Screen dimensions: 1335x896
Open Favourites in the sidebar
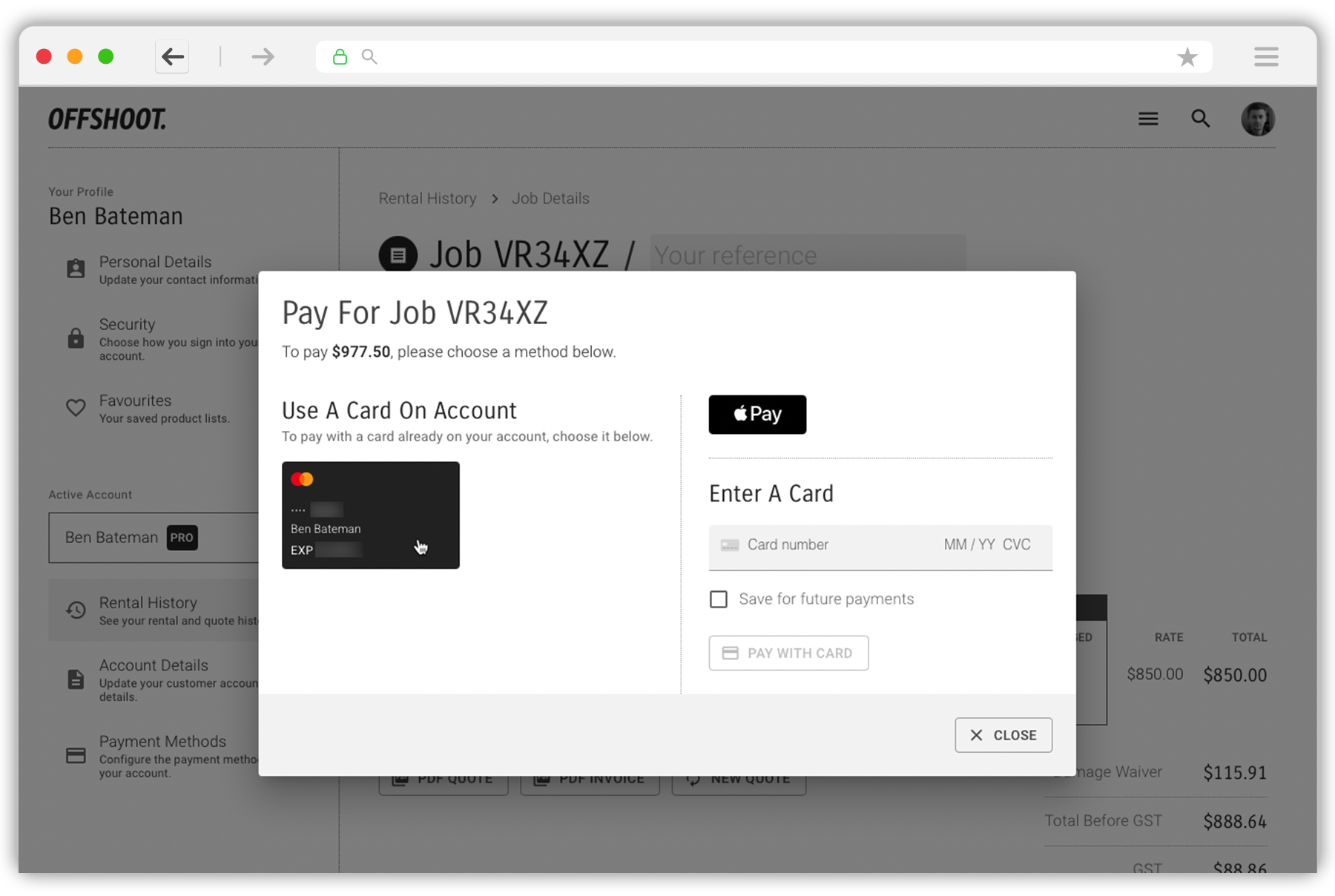click(154, 408)
